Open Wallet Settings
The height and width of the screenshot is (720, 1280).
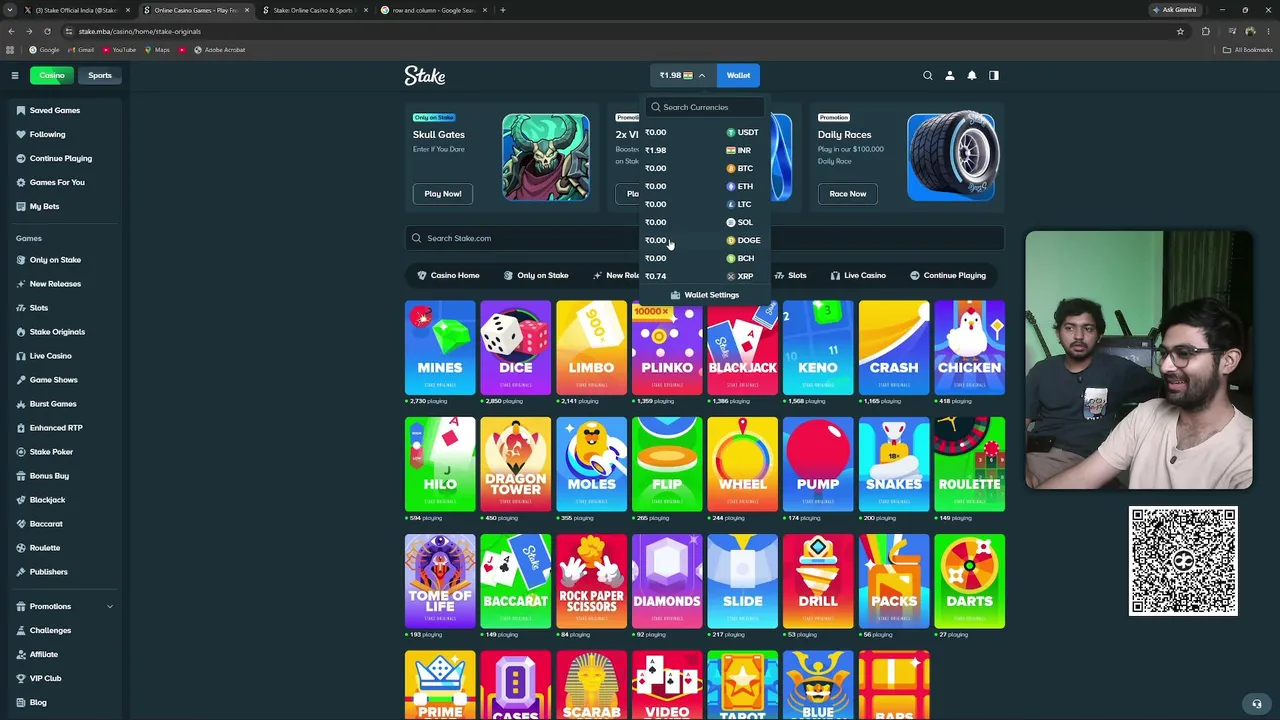[705, 295]
